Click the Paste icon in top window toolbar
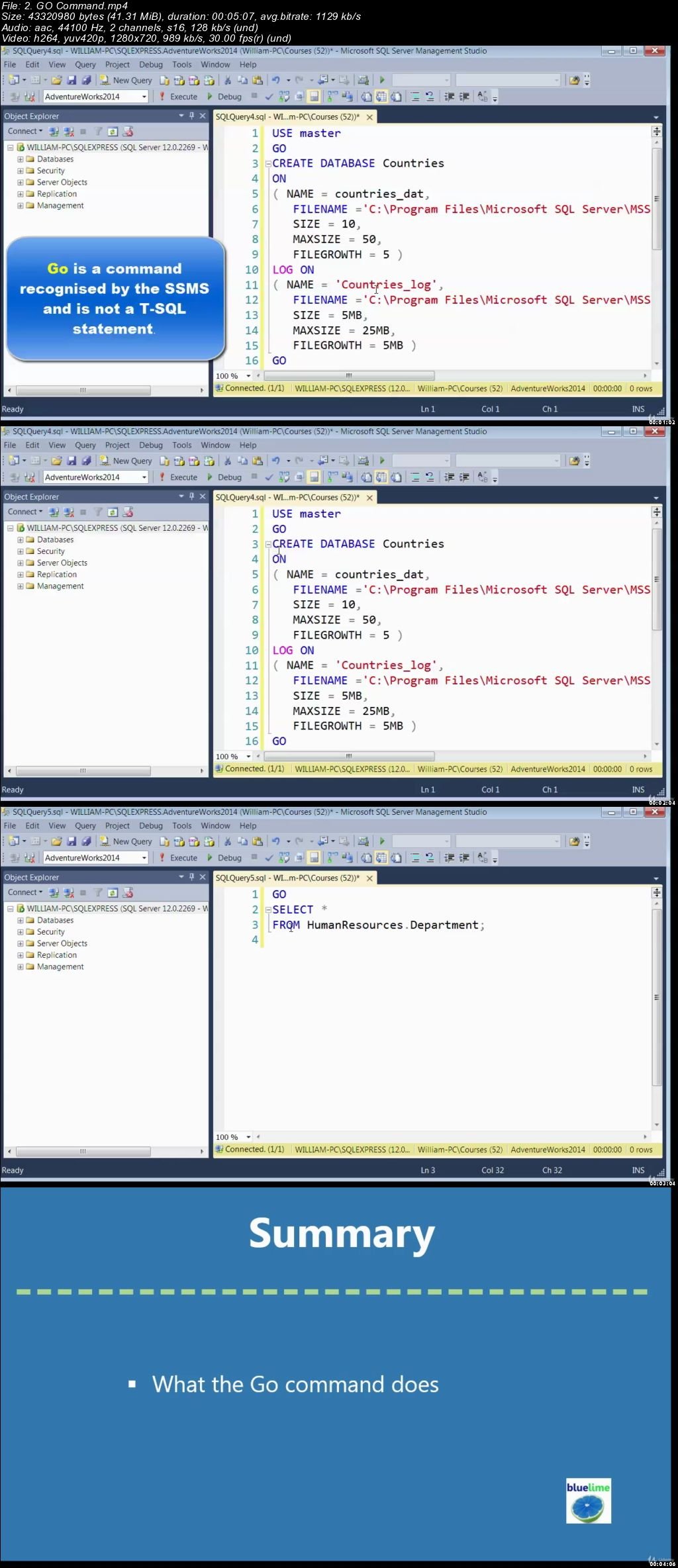 (258, 80)
